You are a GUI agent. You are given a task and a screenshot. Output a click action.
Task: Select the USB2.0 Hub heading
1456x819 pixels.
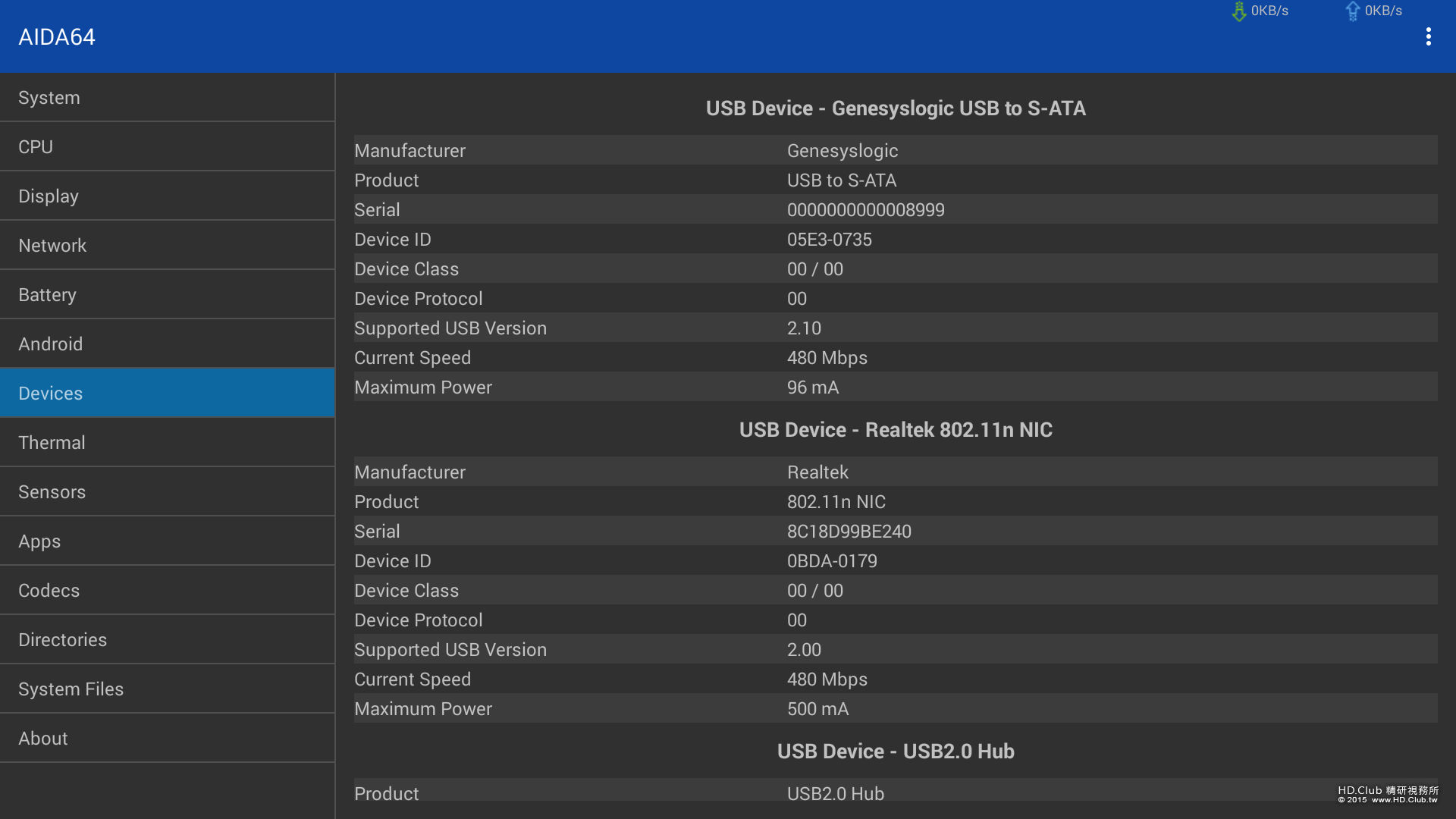(x=896, y=752)
